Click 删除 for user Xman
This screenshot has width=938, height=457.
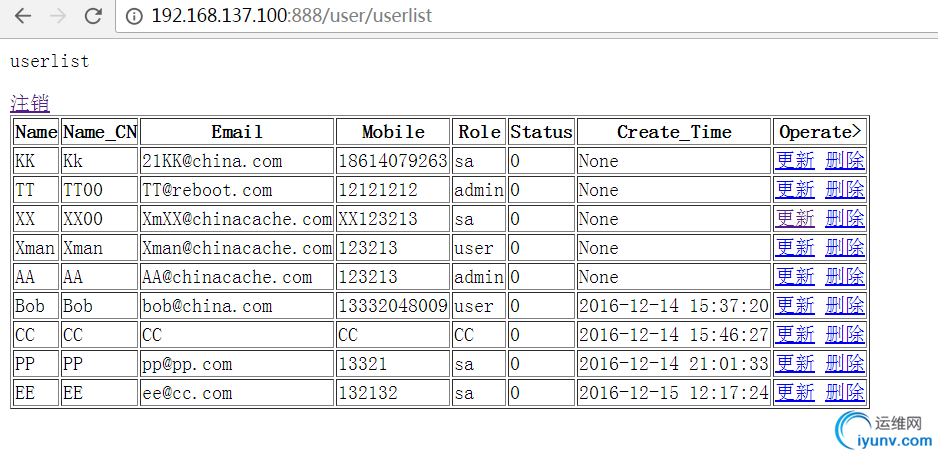pyautogui.click(x=845, y=248)
